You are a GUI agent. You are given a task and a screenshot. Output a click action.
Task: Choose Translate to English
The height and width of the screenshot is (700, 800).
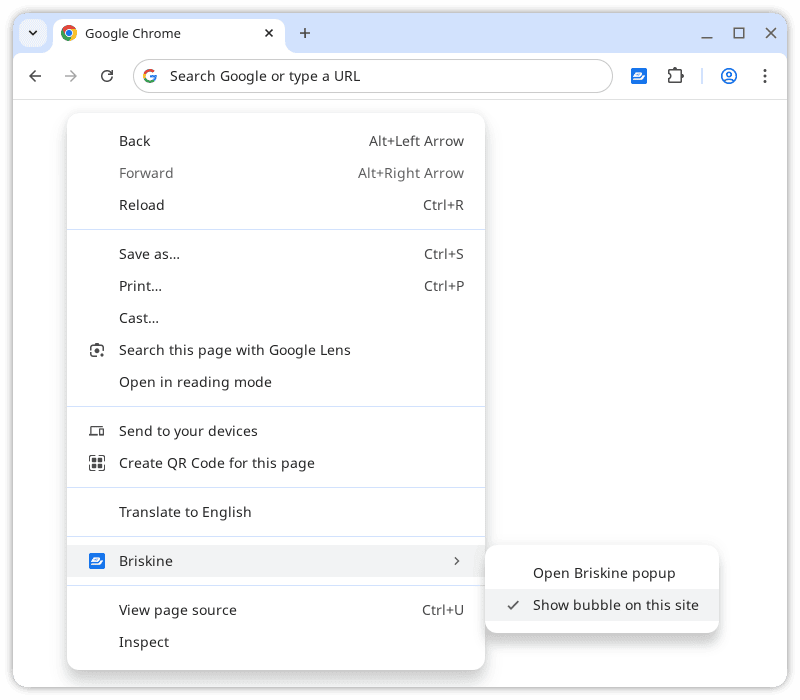(185, 511)
